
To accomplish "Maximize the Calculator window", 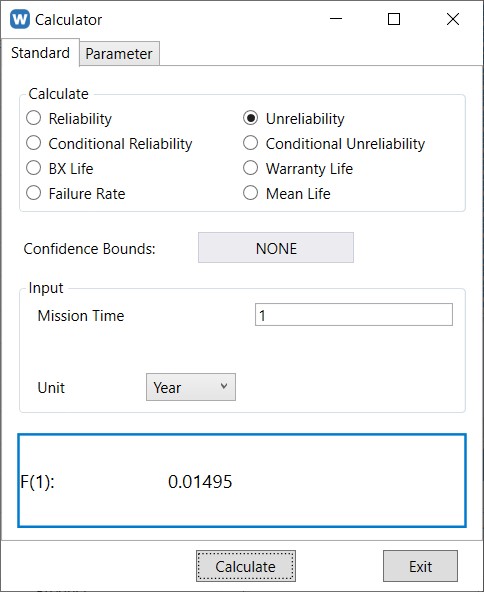I will click(x=394, y=19).
